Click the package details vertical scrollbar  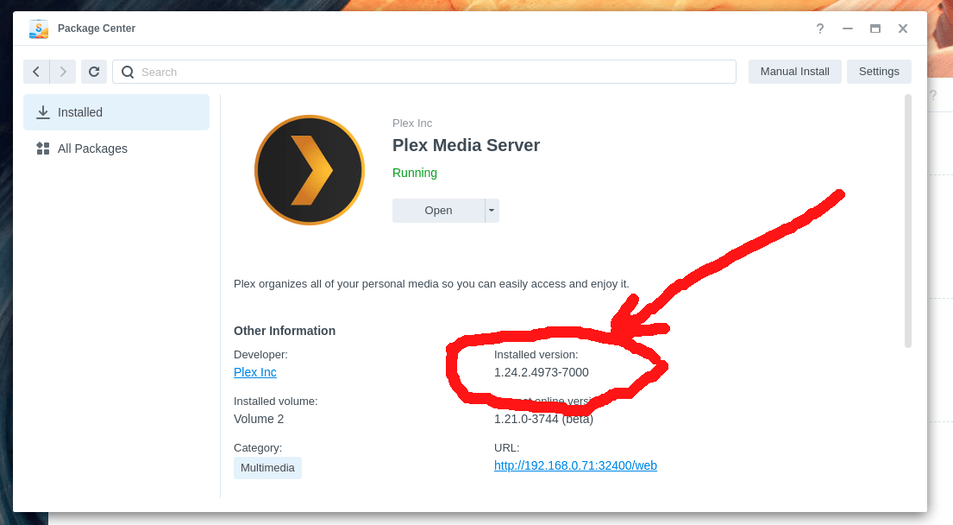tap(908, 221)
